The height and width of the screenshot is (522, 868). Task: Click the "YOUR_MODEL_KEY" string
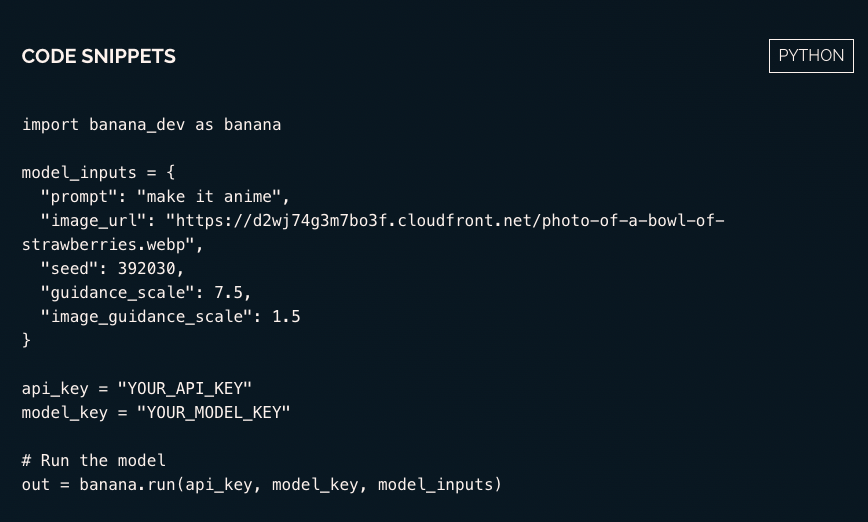click(213, 413)
